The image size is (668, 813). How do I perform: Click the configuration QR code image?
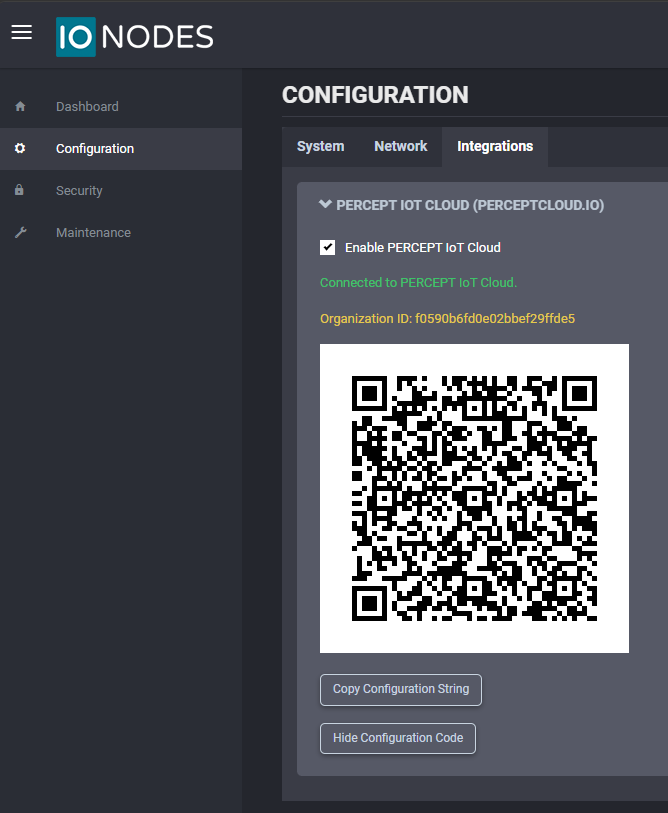[x=475, y=498]
